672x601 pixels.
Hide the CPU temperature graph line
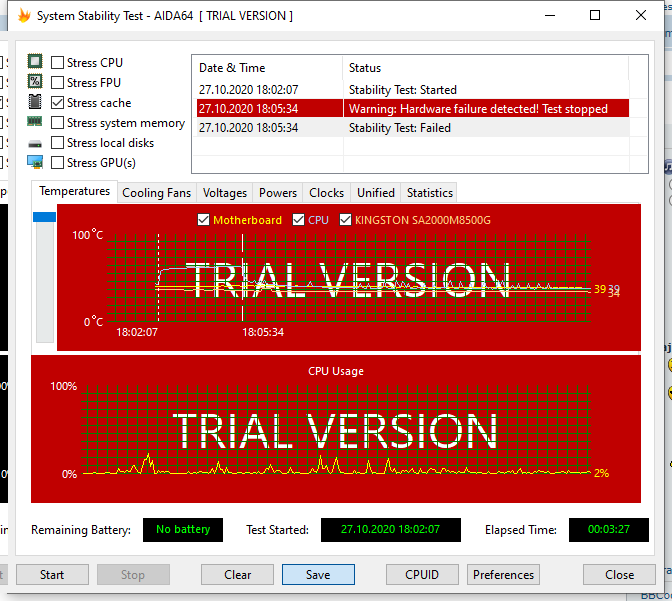tap(298, 220)
